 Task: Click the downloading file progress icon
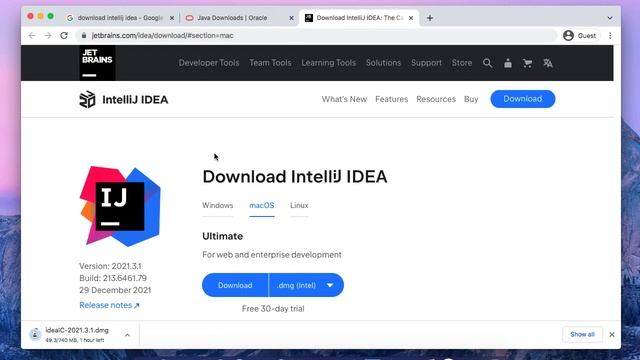click(35, 334)
